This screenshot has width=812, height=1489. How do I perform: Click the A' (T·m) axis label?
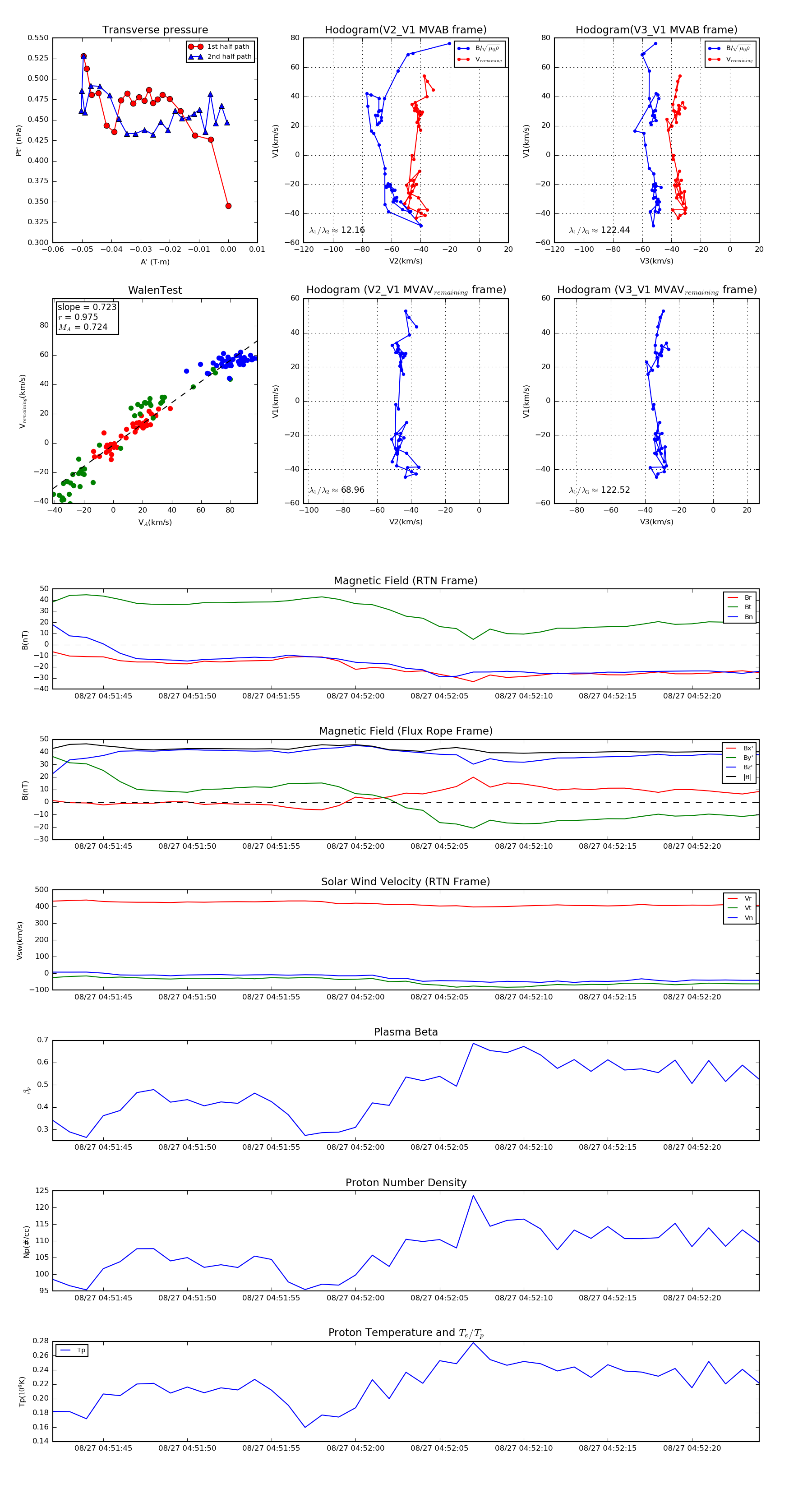[155, 262]
